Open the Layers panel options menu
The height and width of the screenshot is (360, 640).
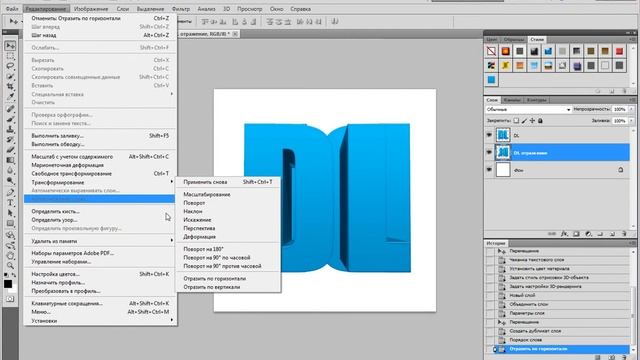(633, 100)
